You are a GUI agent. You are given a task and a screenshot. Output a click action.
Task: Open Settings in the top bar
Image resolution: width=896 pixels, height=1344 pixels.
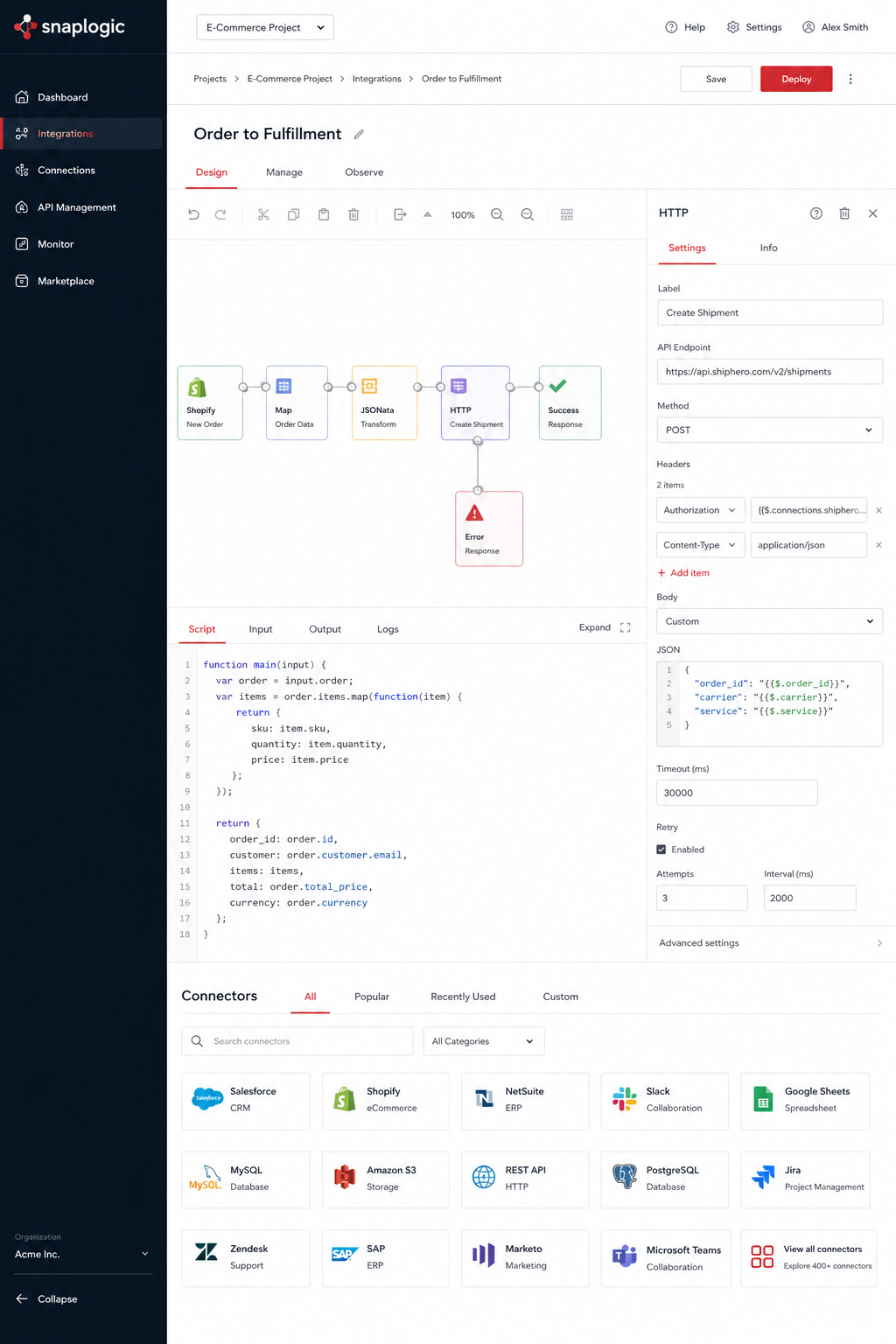pyautogui.click(x=754, y=27)
